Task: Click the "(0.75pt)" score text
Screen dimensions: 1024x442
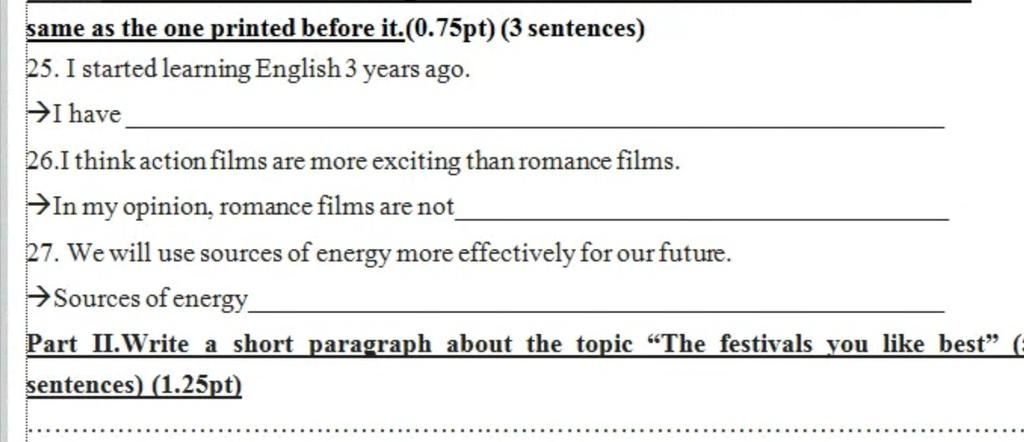Action: click(x=450, y=29)
